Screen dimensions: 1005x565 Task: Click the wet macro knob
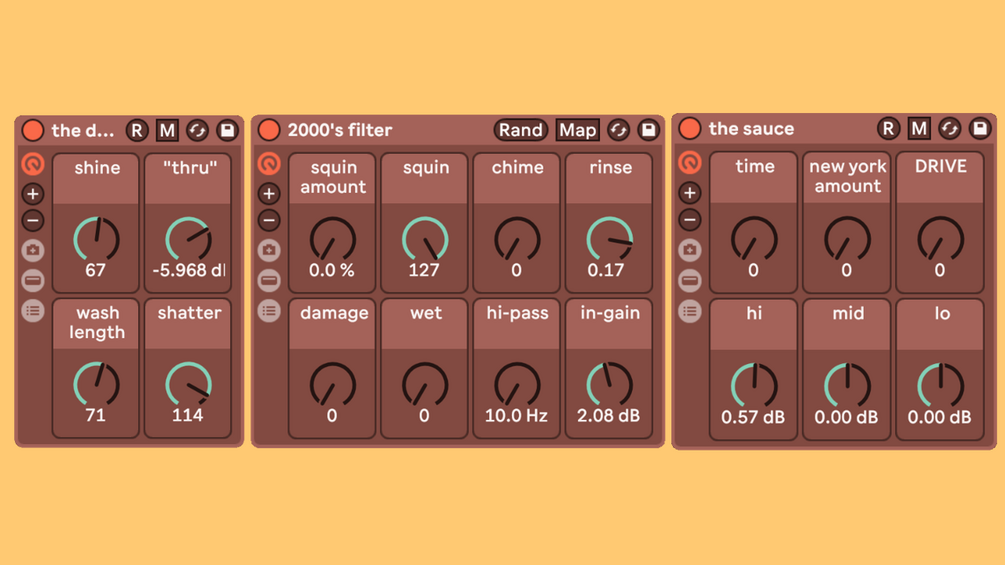pos(425,385)
